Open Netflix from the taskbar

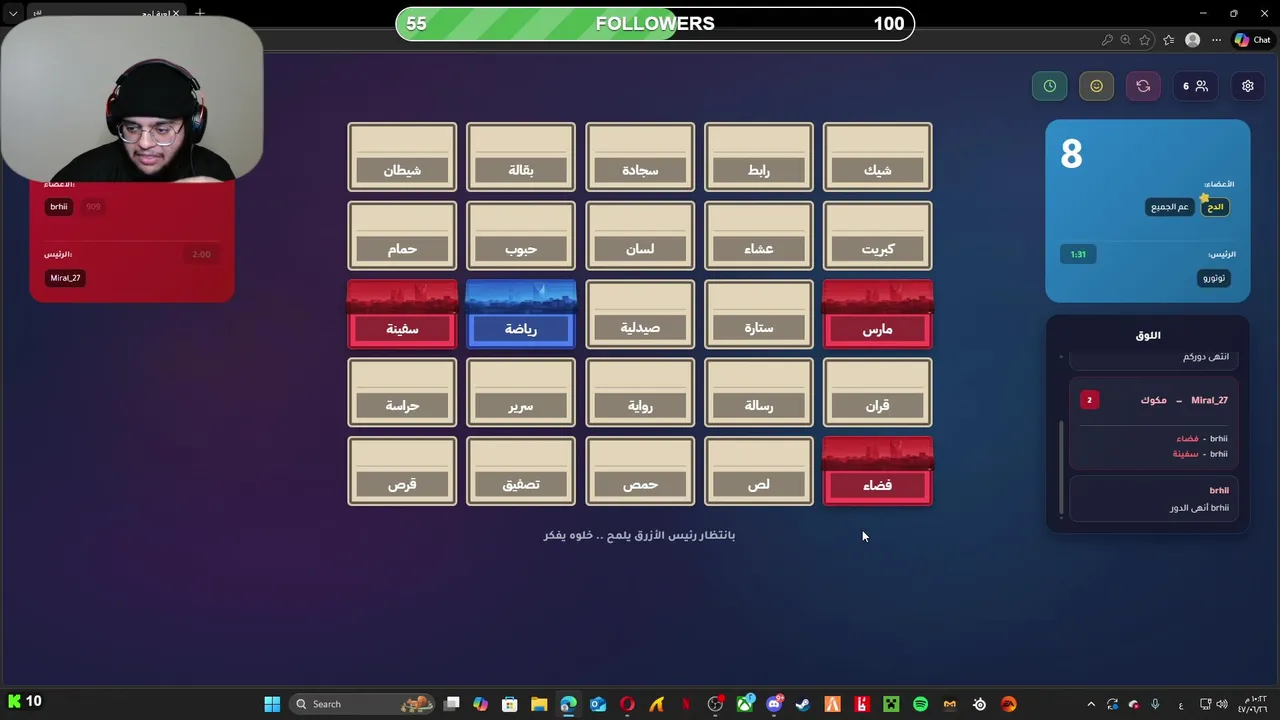(686, 704)
